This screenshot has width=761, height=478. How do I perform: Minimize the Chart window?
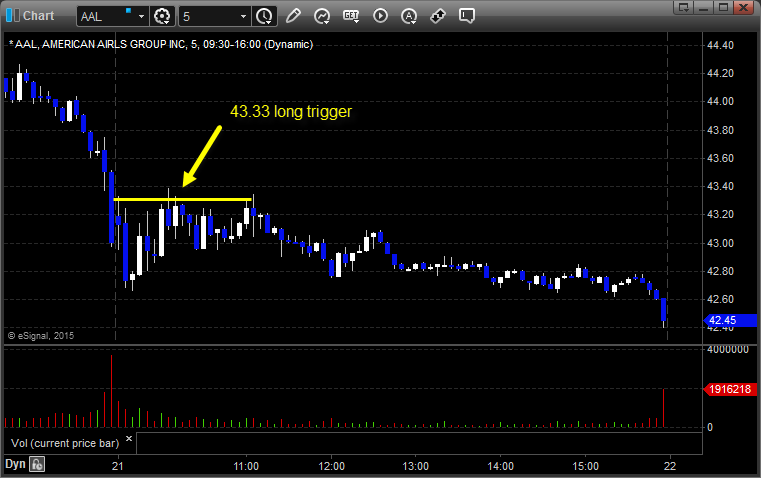pos(704,7)
